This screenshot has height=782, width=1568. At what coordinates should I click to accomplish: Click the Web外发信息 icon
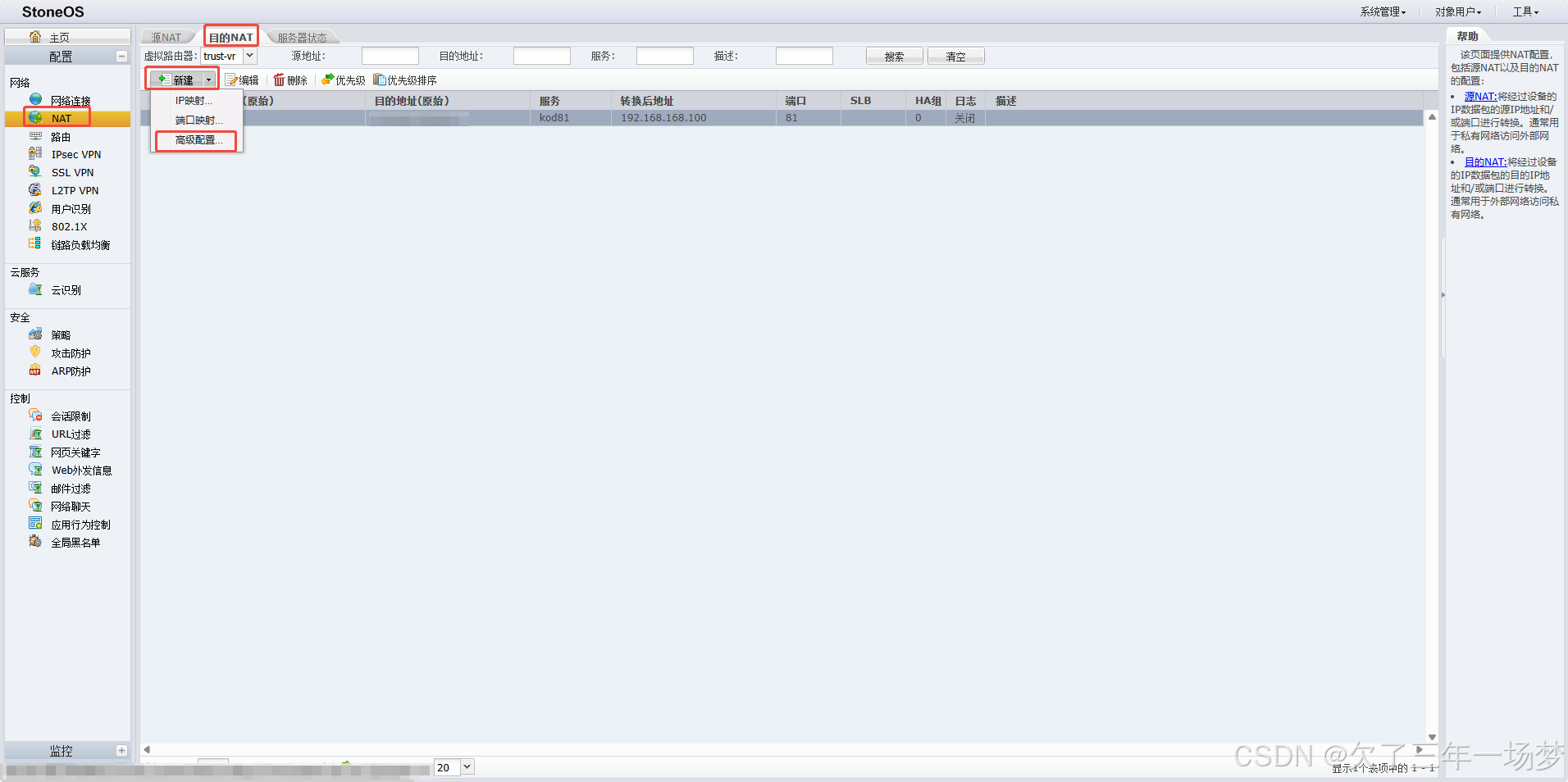(35, 470)
